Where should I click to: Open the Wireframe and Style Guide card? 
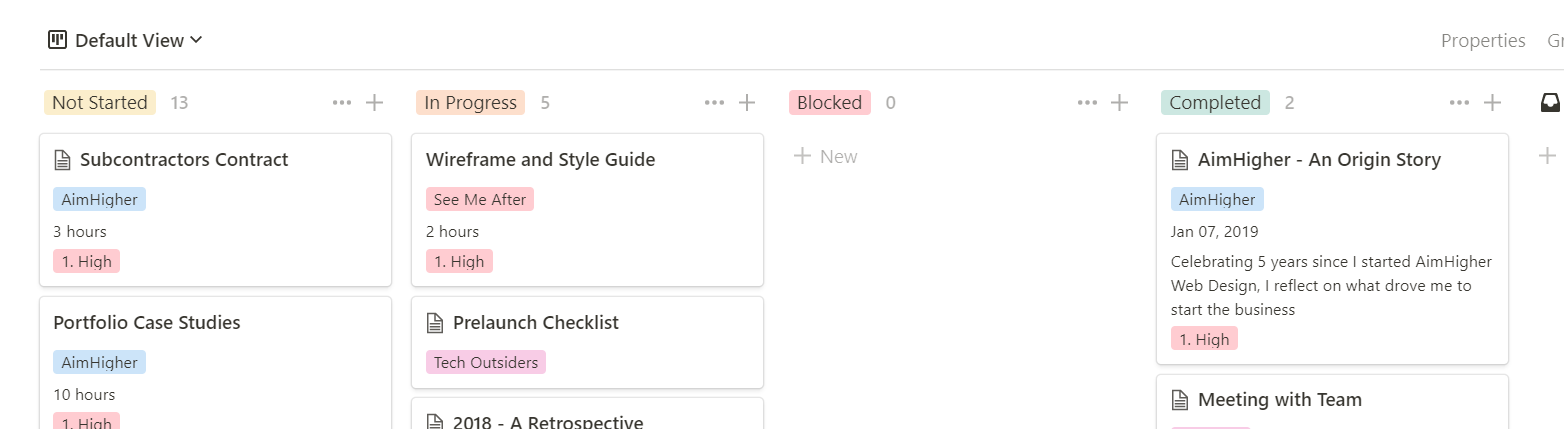click(540, 160)
